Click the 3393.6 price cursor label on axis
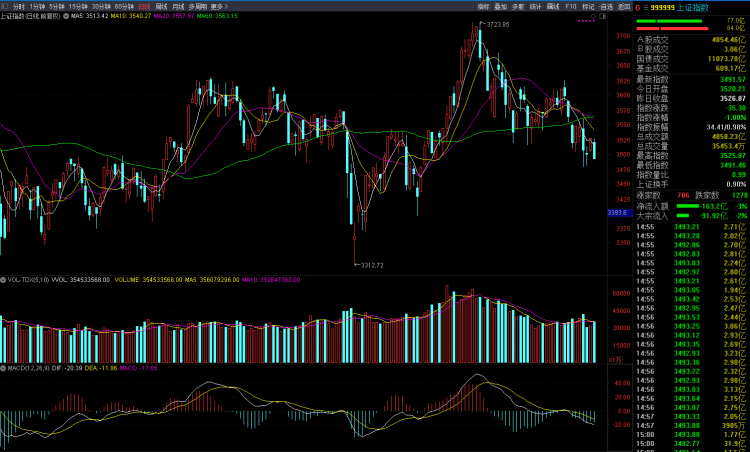This screenshot has width=750, height=452. (620, 213)
